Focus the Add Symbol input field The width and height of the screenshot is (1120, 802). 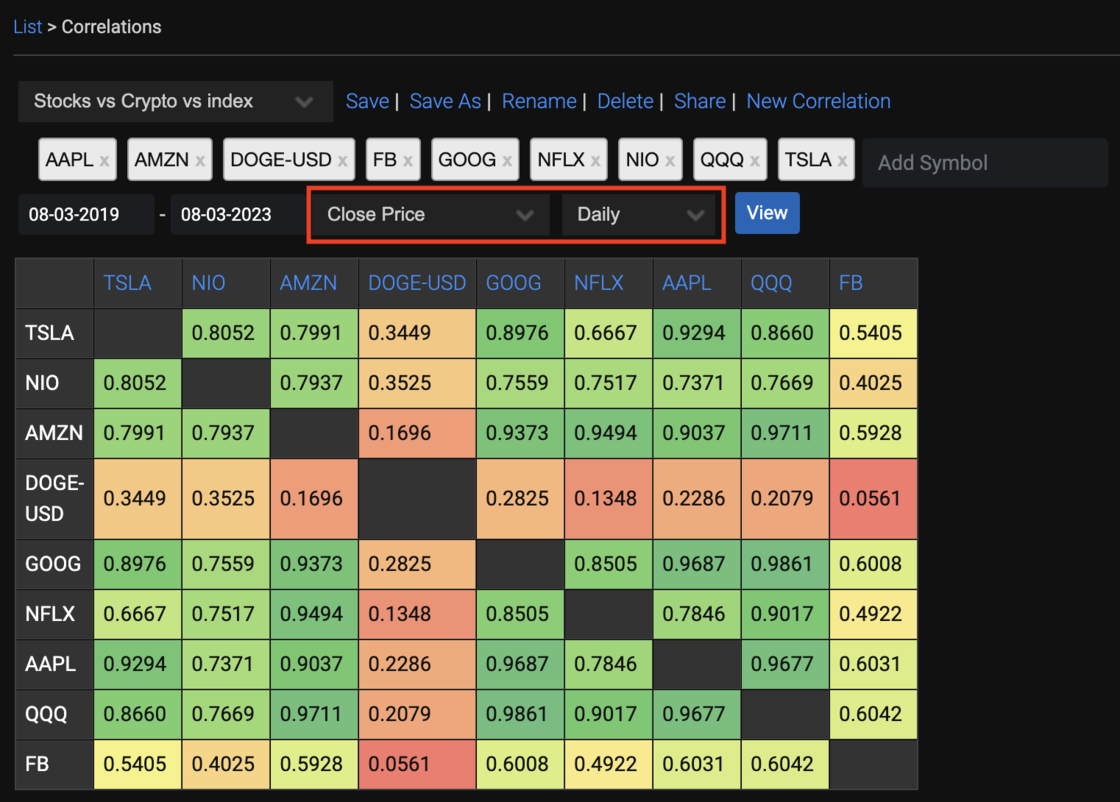click(985, 163)
